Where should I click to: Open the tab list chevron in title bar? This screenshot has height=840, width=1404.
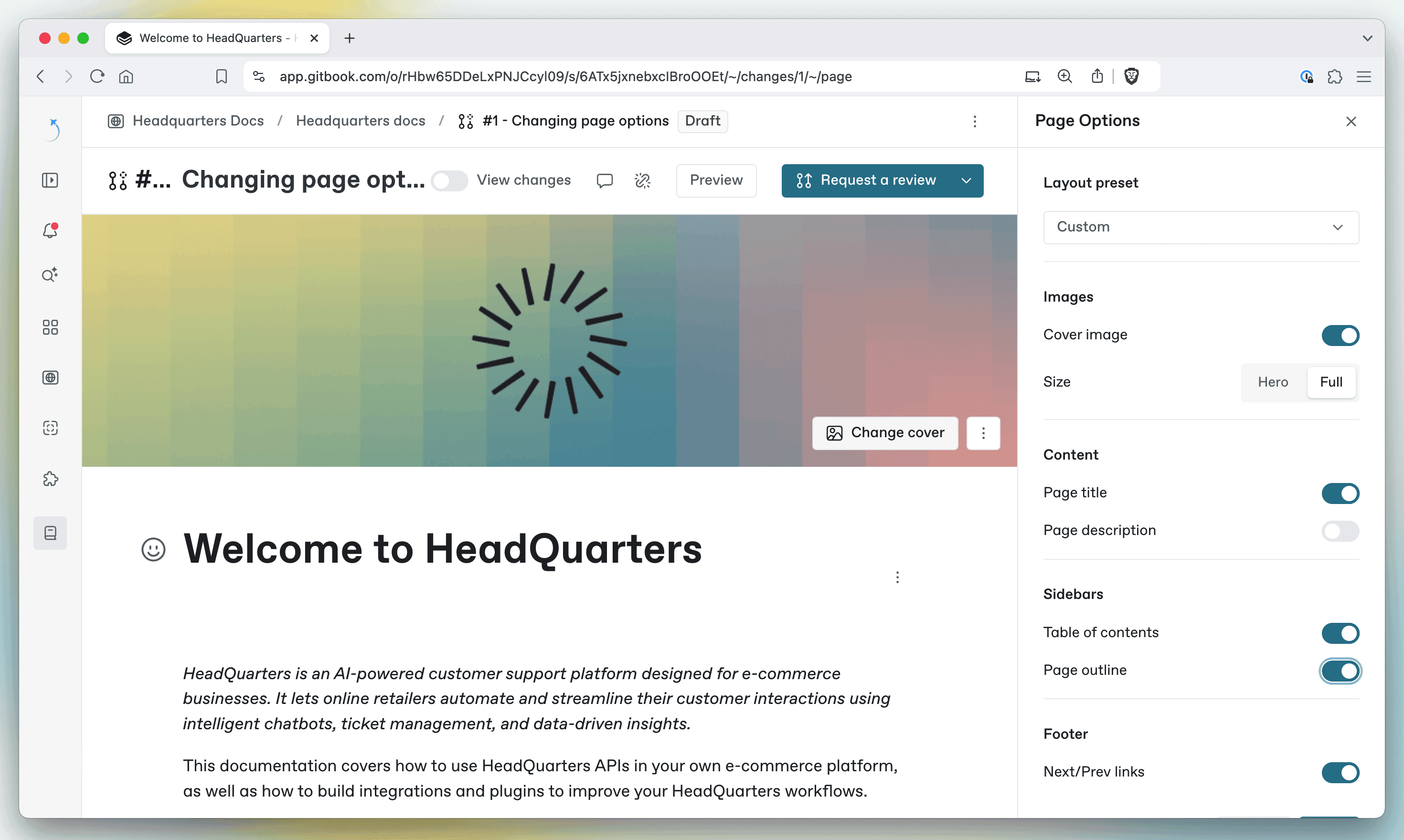point(1367,38)
